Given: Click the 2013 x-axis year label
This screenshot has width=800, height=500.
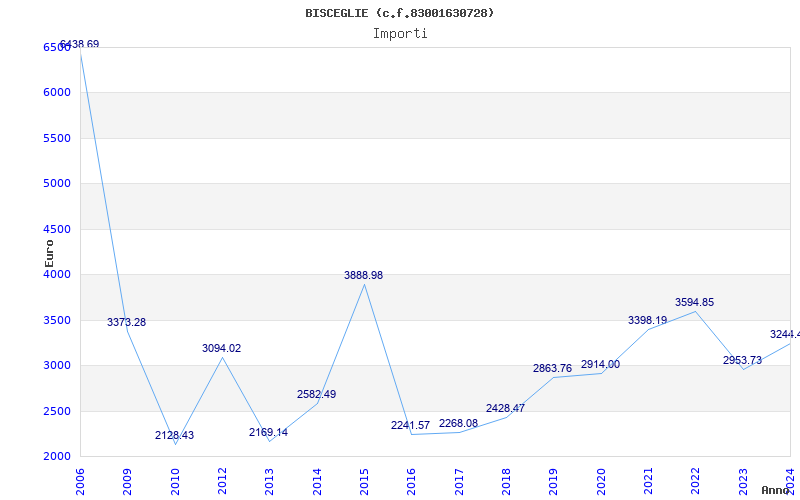Looking at the screenshot, I should click(269, 482).
